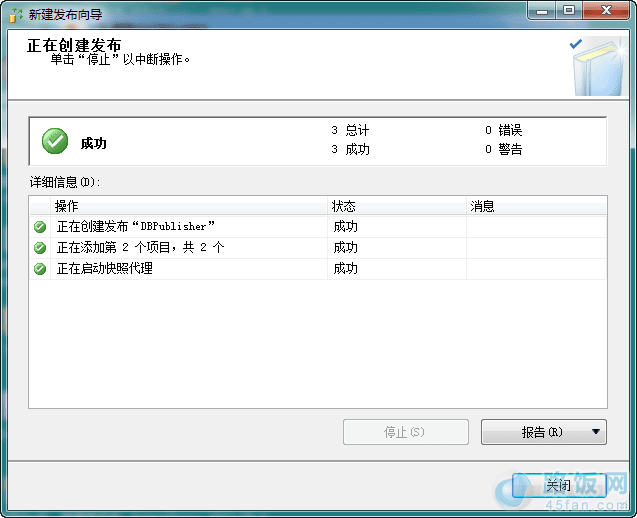637x518 pixels.
Task: Minimize the 新建发布向导 window
Action: (541, 11)
